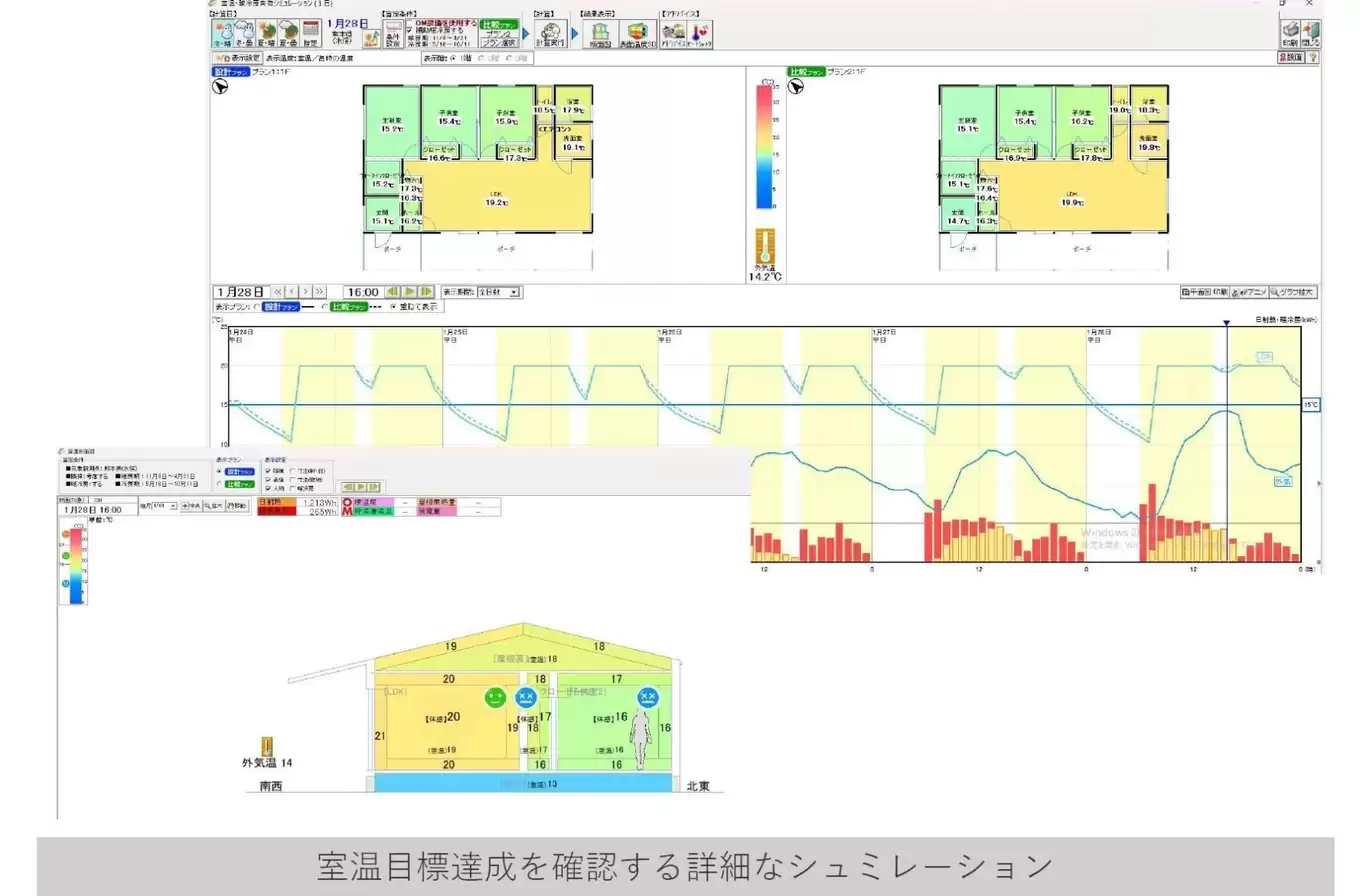The height and width of the screenshot is (896, 1360).
Task: Open the 条件設定 settings icon
Action: tap(391, 34)
